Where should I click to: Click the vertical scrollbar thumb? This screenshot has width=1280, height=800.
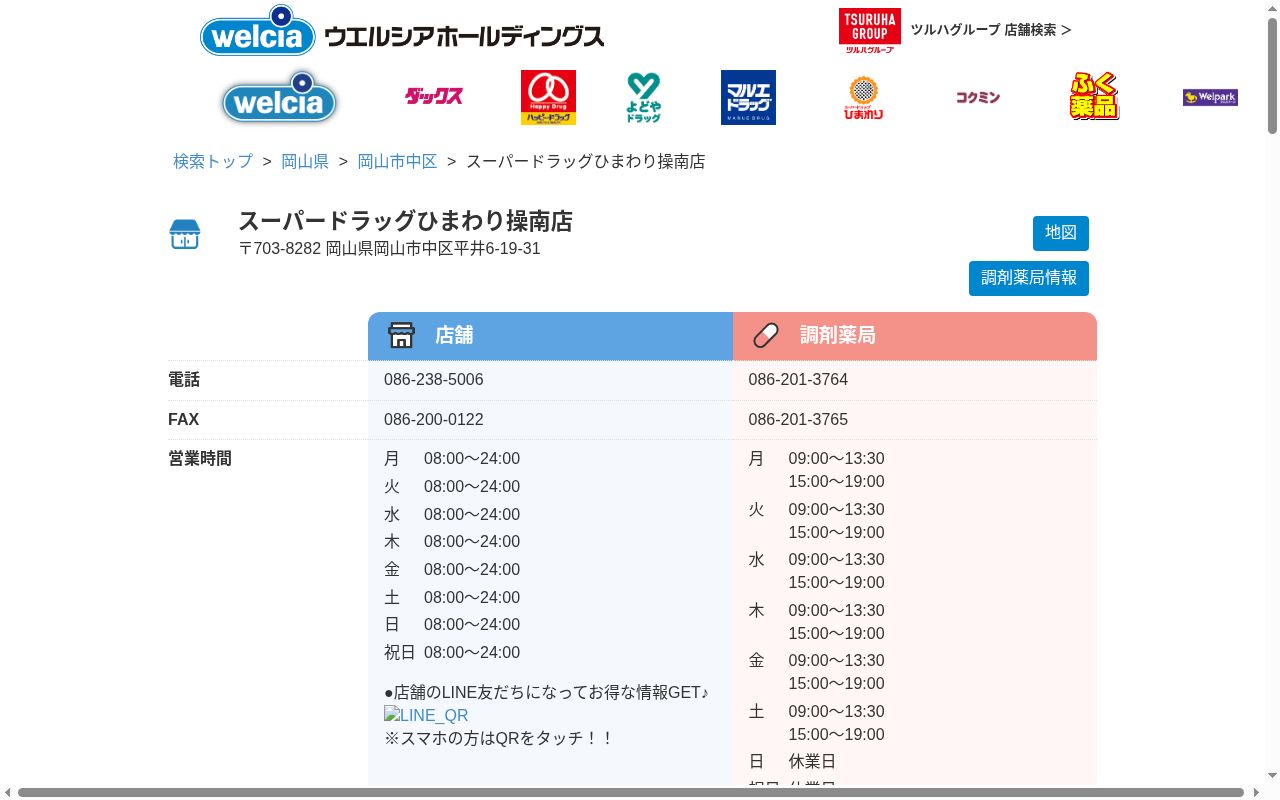[1272, 75]
